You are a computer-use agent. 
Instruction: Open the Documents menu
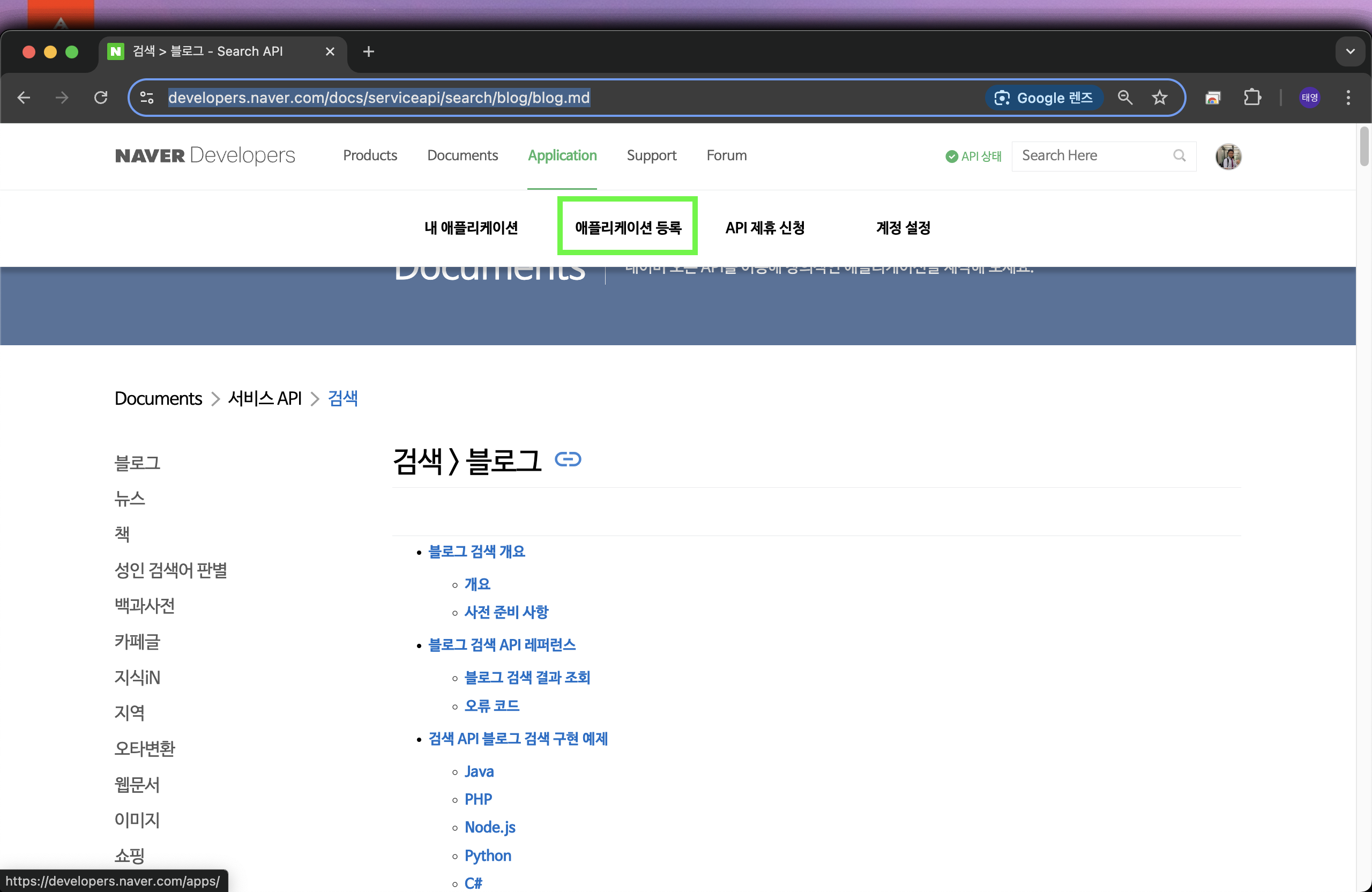(x=463, y=155)
